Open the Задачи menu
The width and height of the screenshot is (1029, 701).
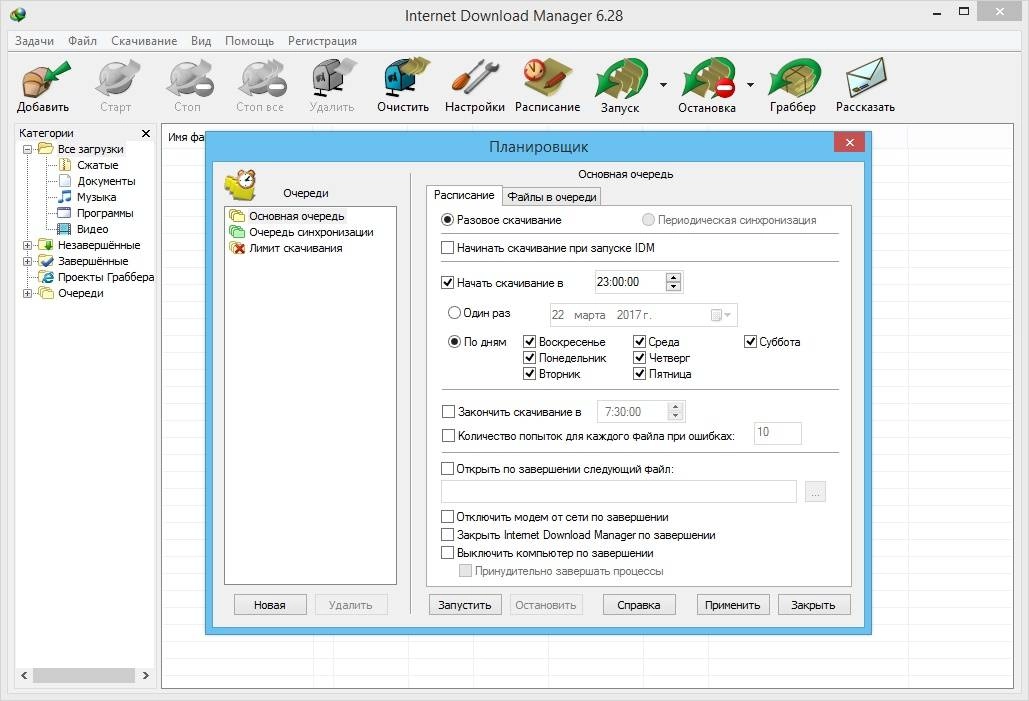(34, 41)
